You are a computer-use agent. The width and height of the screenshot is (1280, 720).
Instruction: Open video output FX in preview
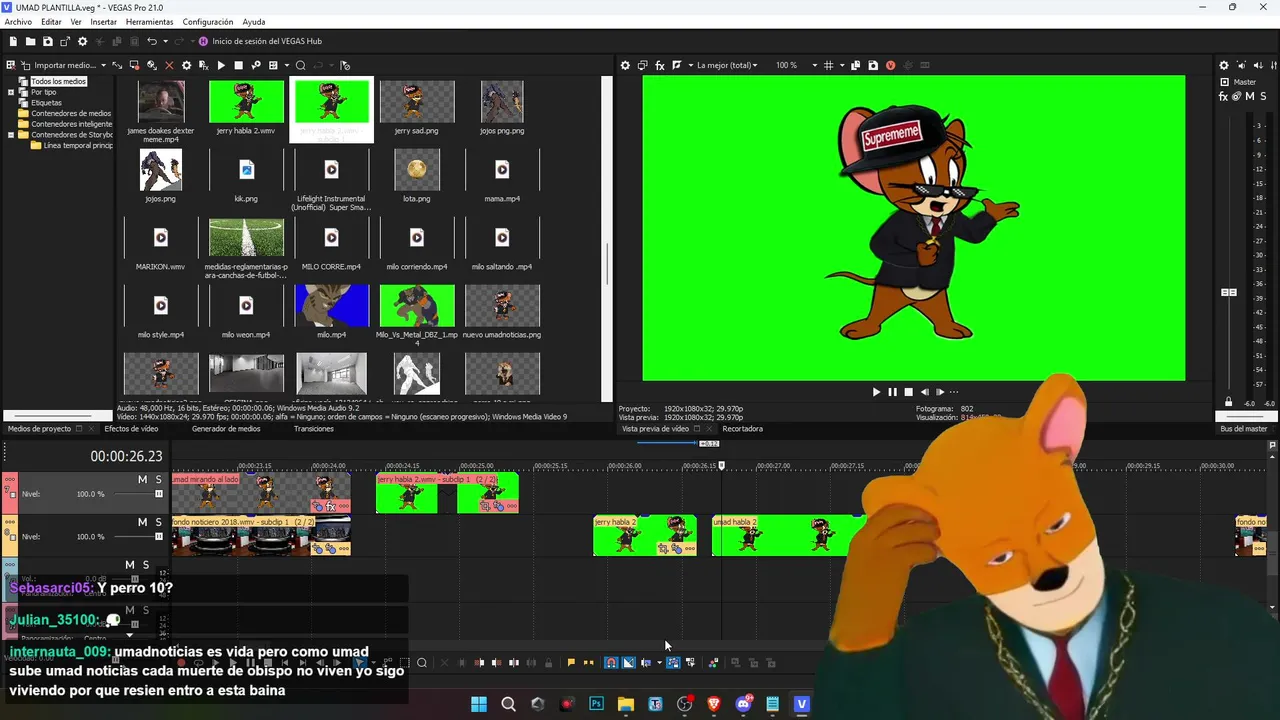660,65
